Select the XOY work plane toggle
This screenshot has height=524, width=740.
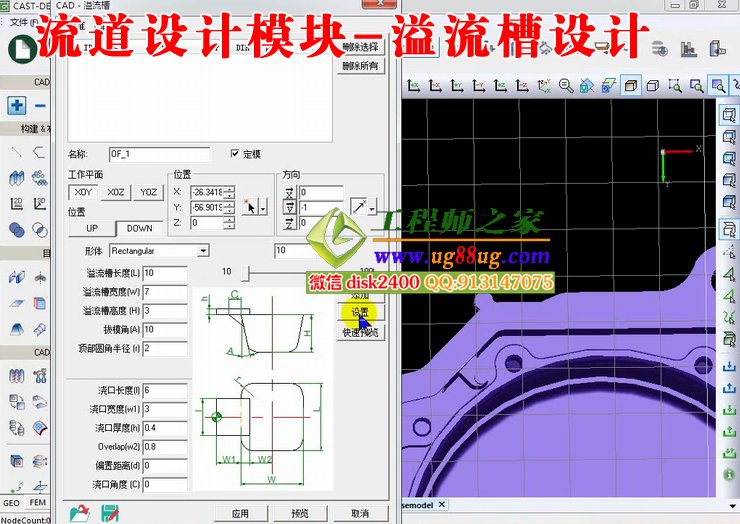coord(83,192)
